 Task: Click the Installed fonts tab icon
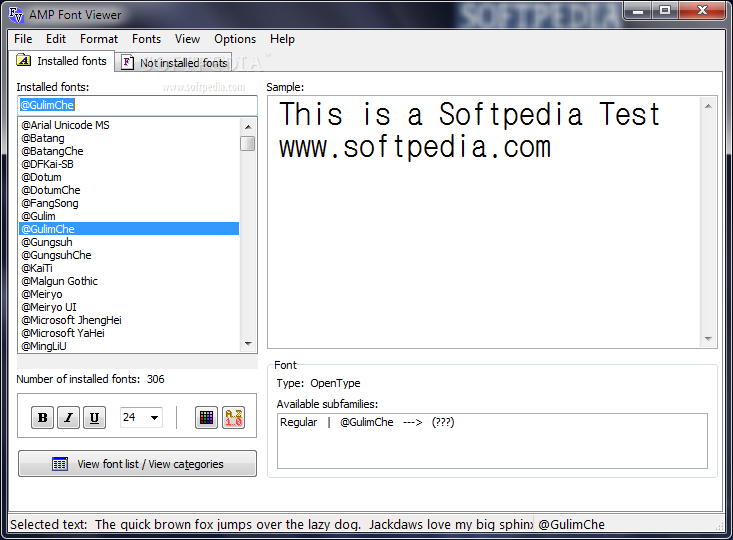[x=23, y=60]
